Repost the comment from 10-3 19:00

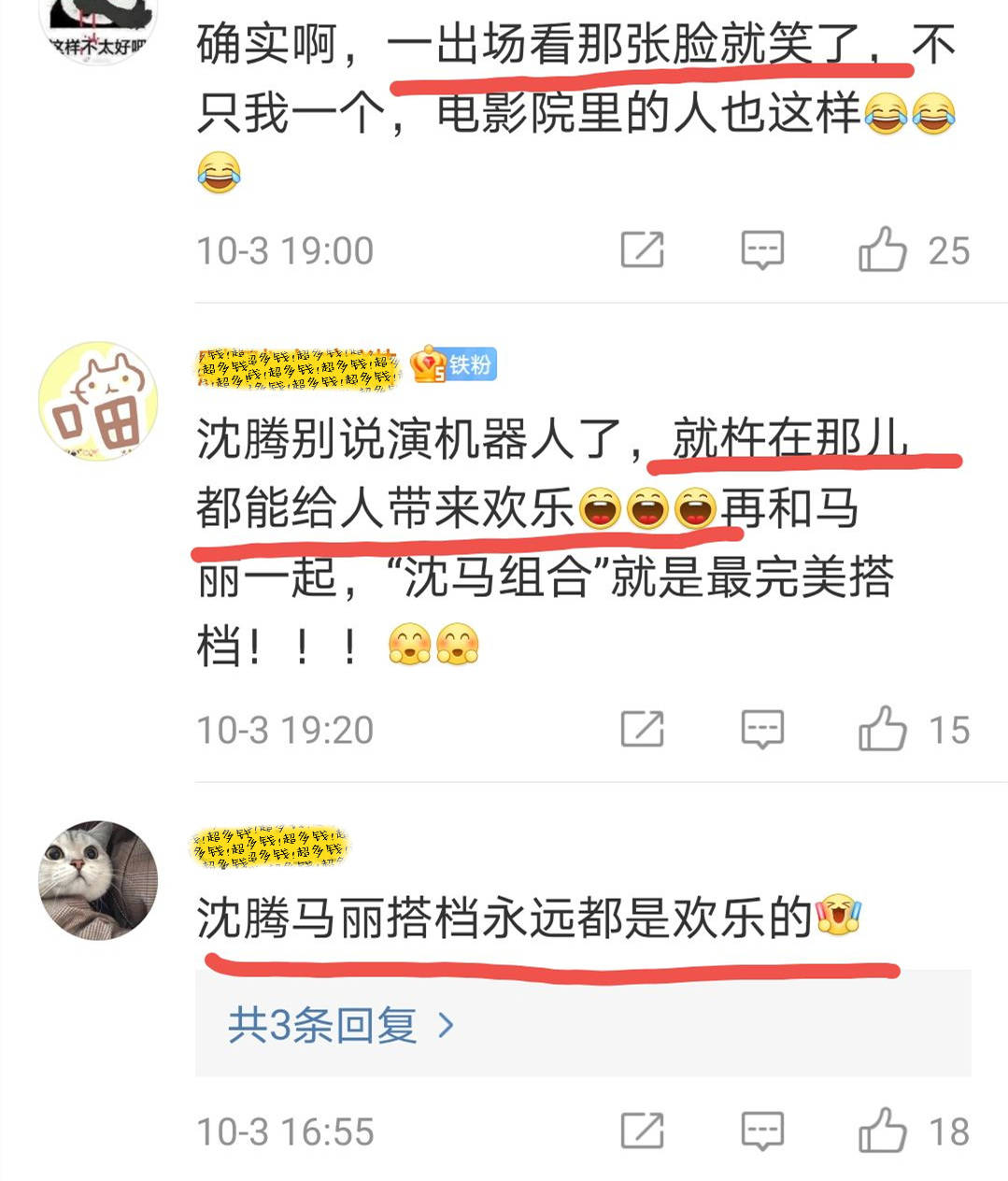643,249
